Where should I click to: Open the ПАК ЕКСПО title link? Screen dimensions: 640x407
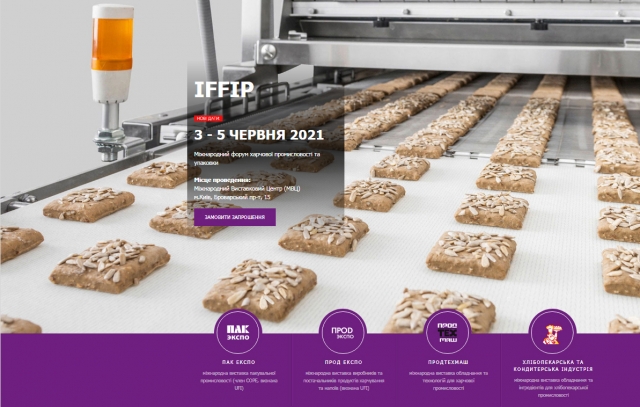pyautogui.click(x=238, y=362)
